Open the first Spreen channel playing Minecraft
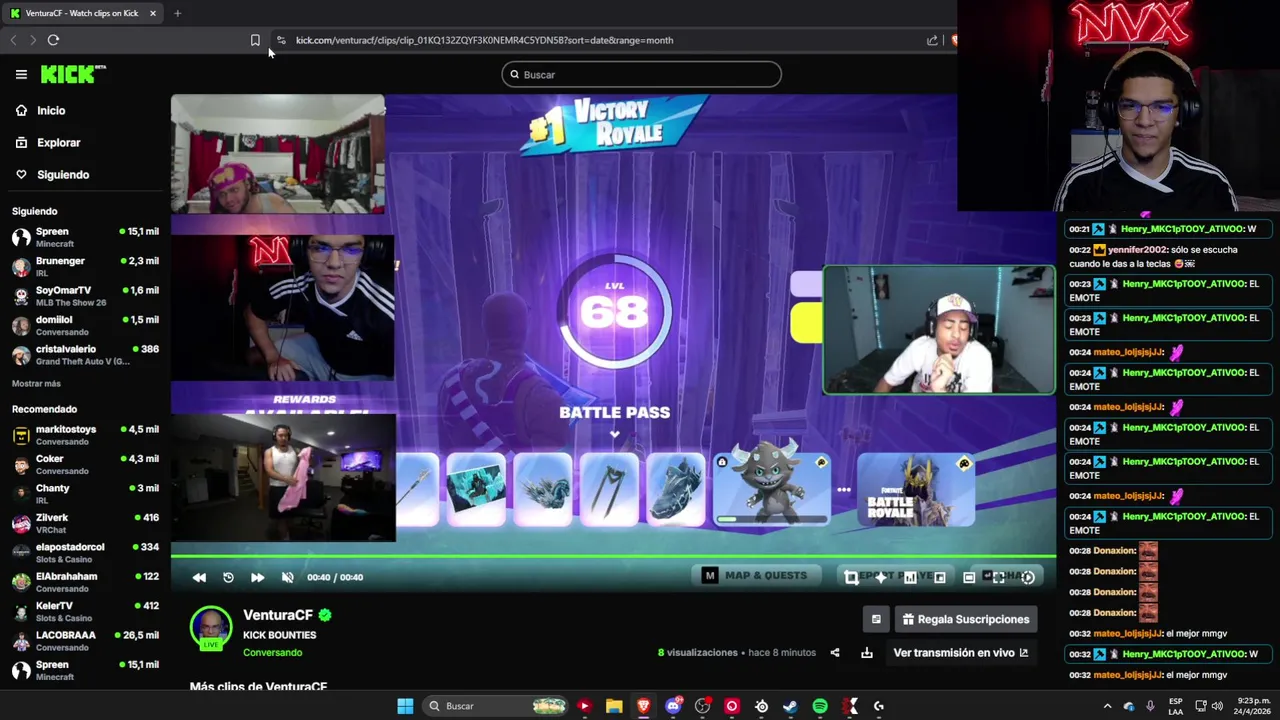The height and width of the screenshot is (720, 1280). [x=85, y=237]
